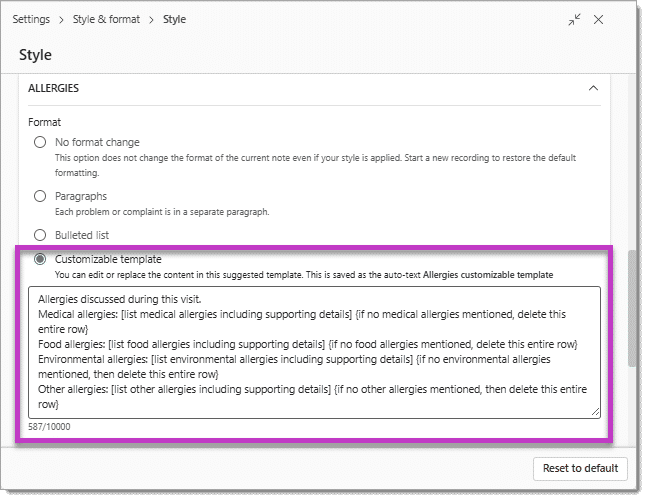The width and height of the screenshot is (647, 500).
Task: Select the No format change radio button
Action: coord(40,142)
